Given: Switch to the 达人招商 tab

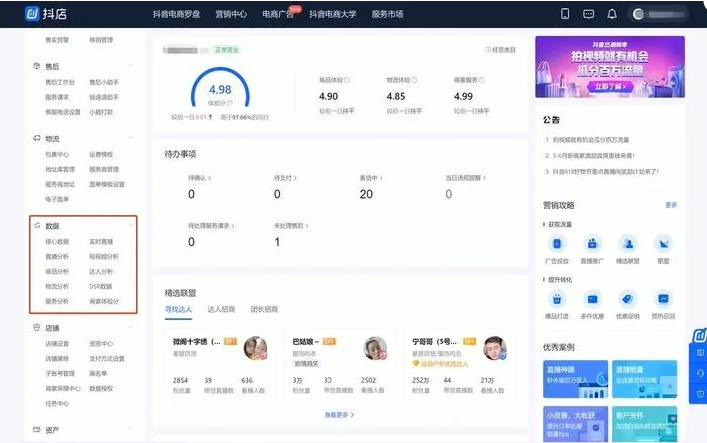Looking at the screenshot, I should 221,309.
